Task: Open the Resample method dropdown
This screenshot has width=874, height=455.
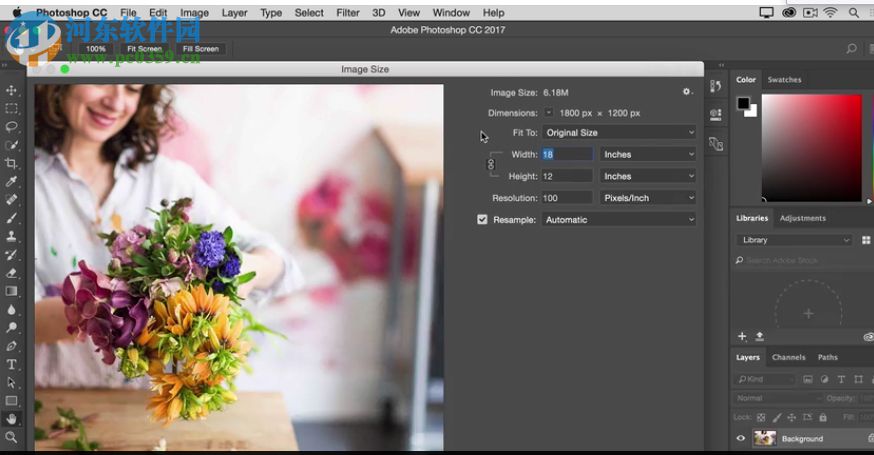Action: coord(619,220)
